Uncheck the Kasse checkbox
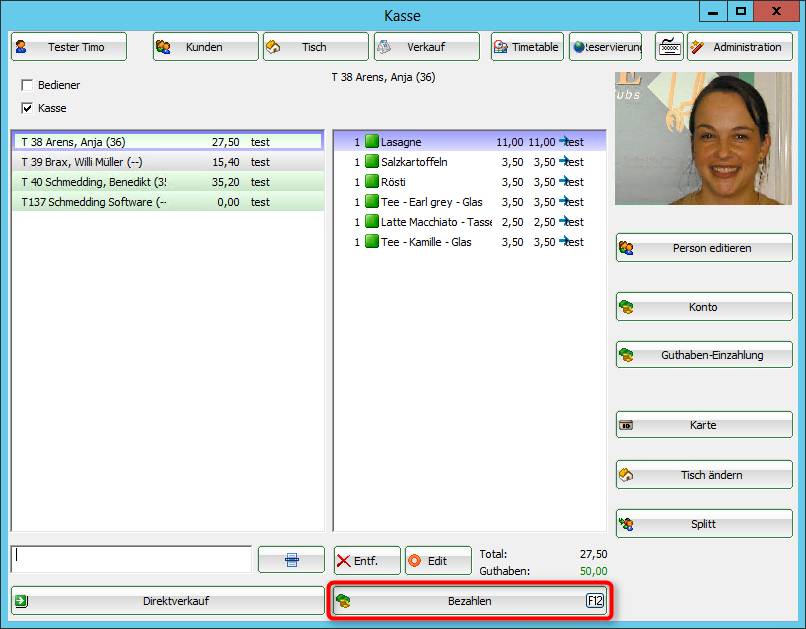This screenshot has width=806, height=629. pos(27,108)
